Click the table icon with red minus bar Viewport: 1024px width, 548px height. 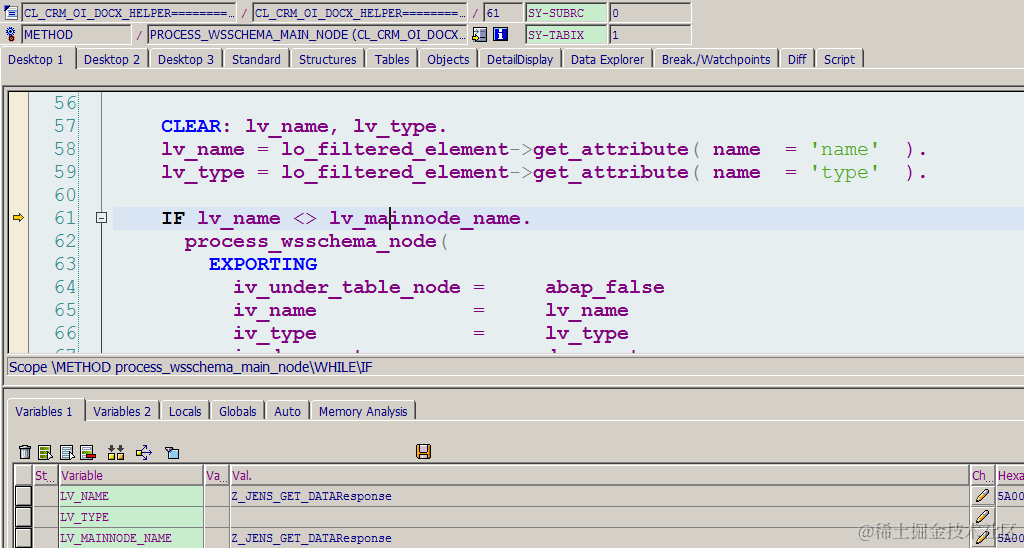(x=88, y=452)
